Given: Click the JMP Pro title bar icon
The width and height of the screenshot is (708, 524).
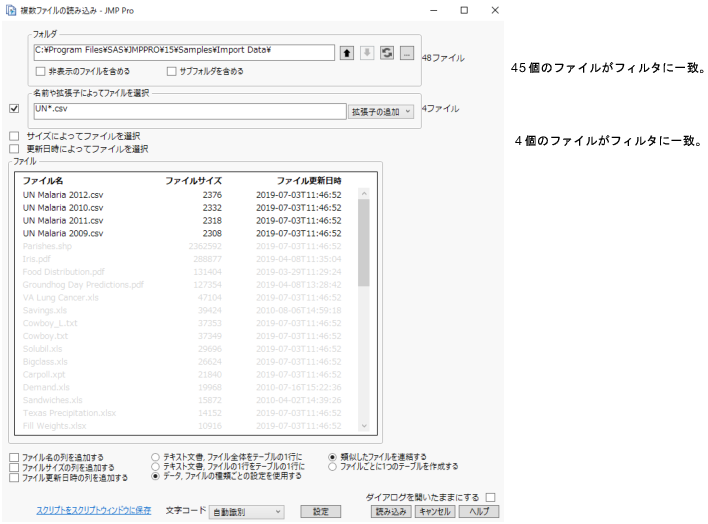Looking at the screenshot, I should coord(10,10).
